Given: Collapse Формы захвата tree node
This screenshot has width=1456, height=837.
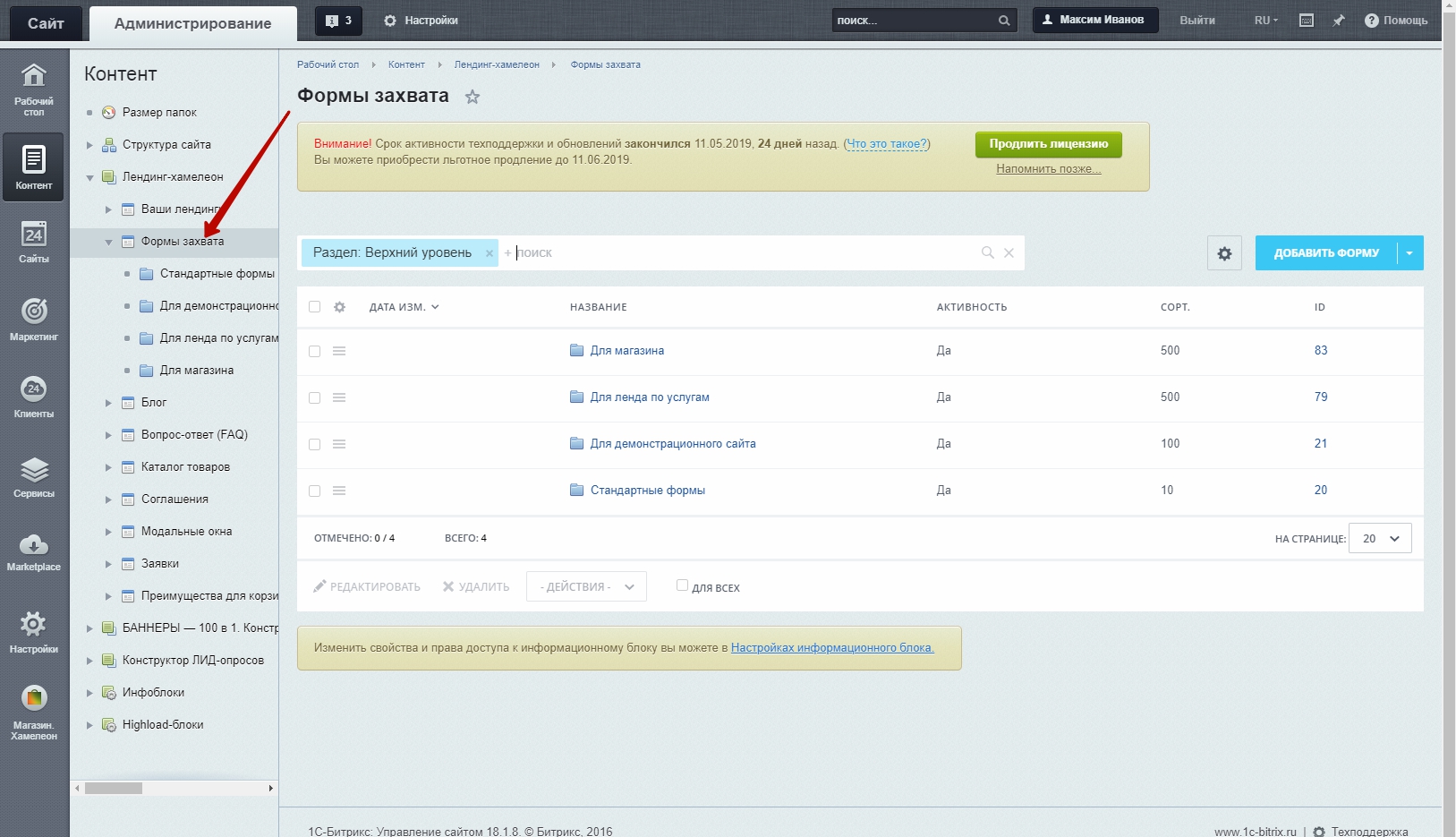Looking at the screenshot, I should 108,242.
